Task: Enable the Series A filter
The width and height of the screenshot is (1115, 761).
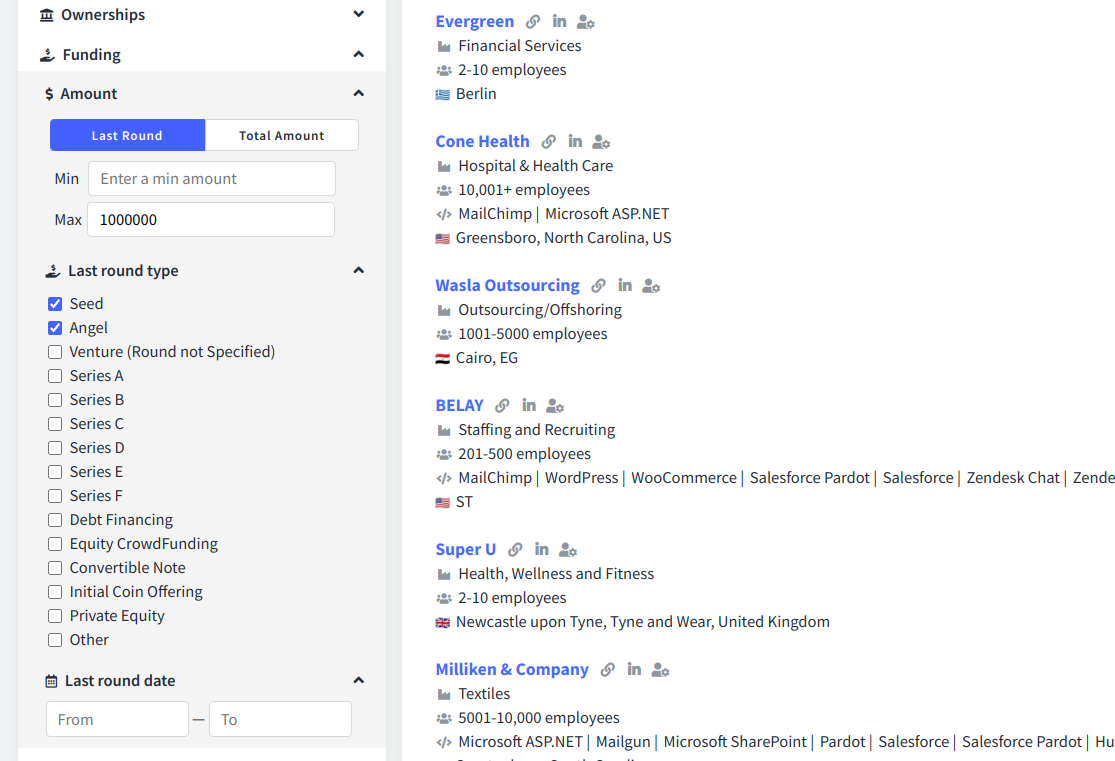Action: [x=54, y=375]
